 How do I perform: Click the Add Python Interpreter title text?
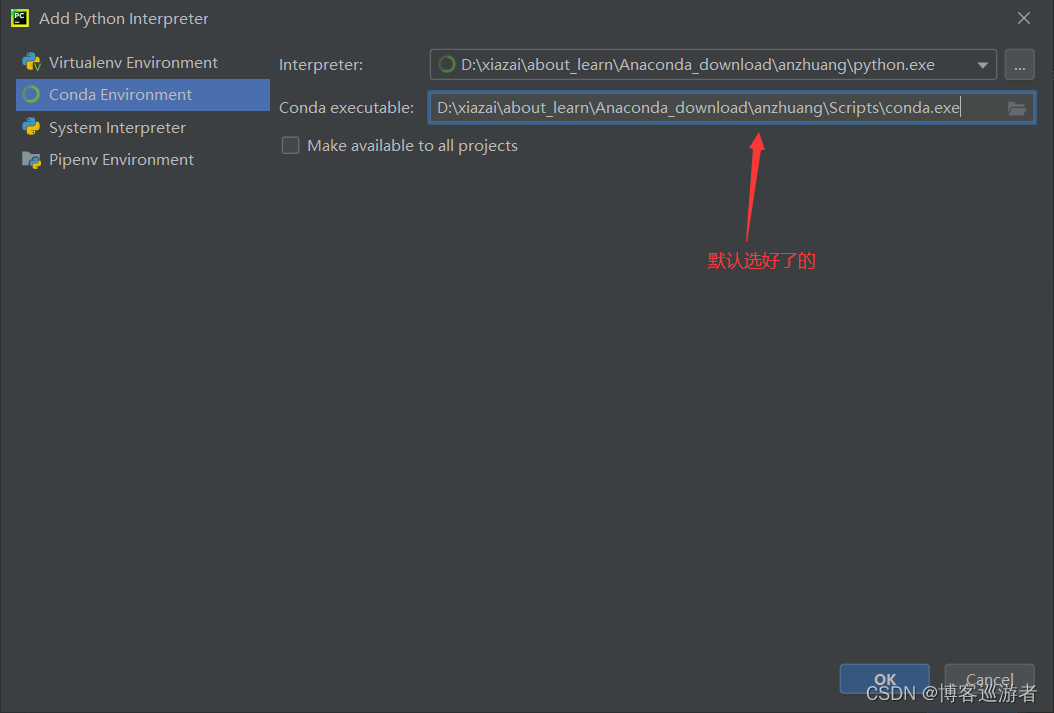(124, 18)
